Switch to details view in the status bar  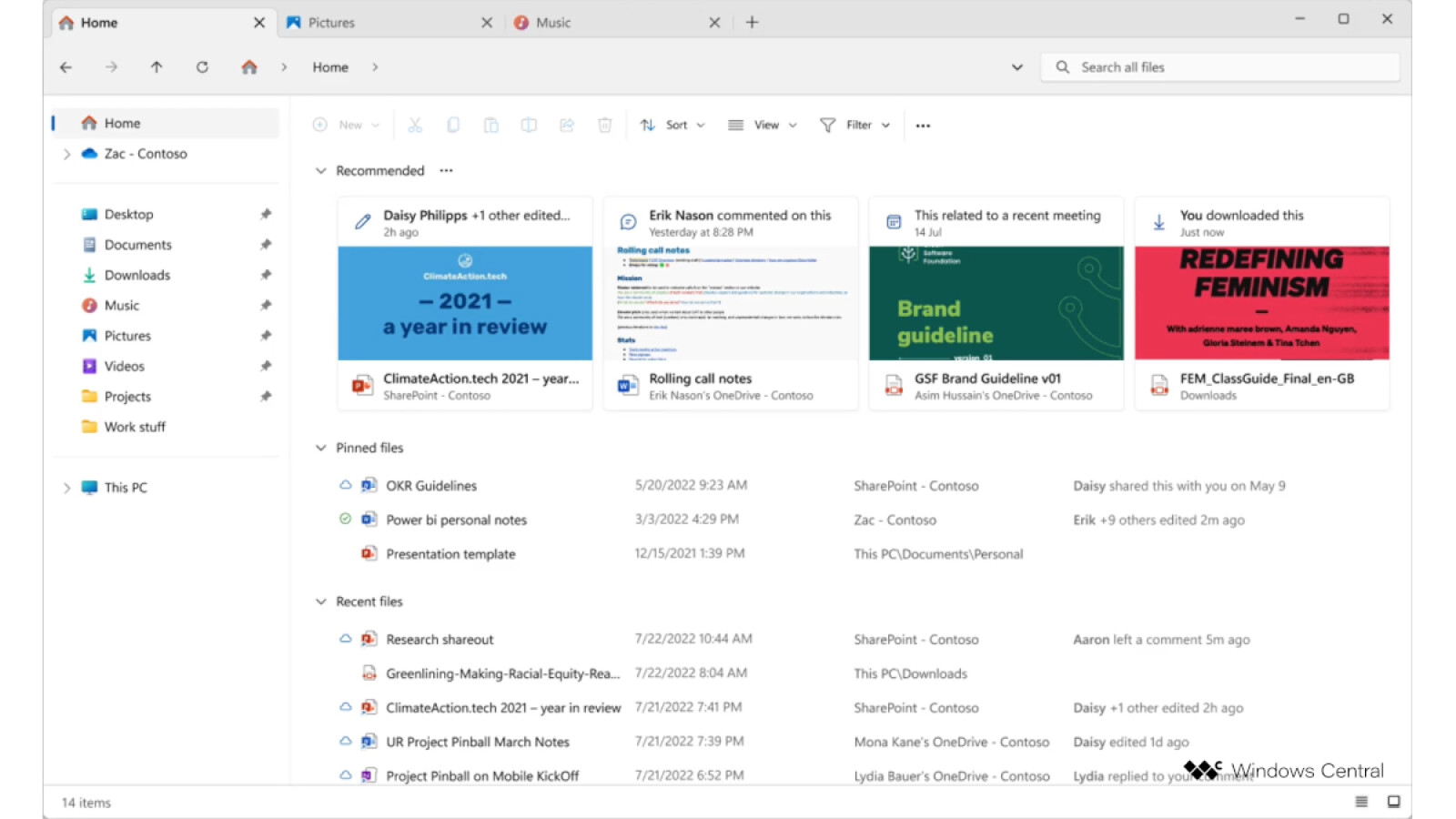click(1360, 802)
